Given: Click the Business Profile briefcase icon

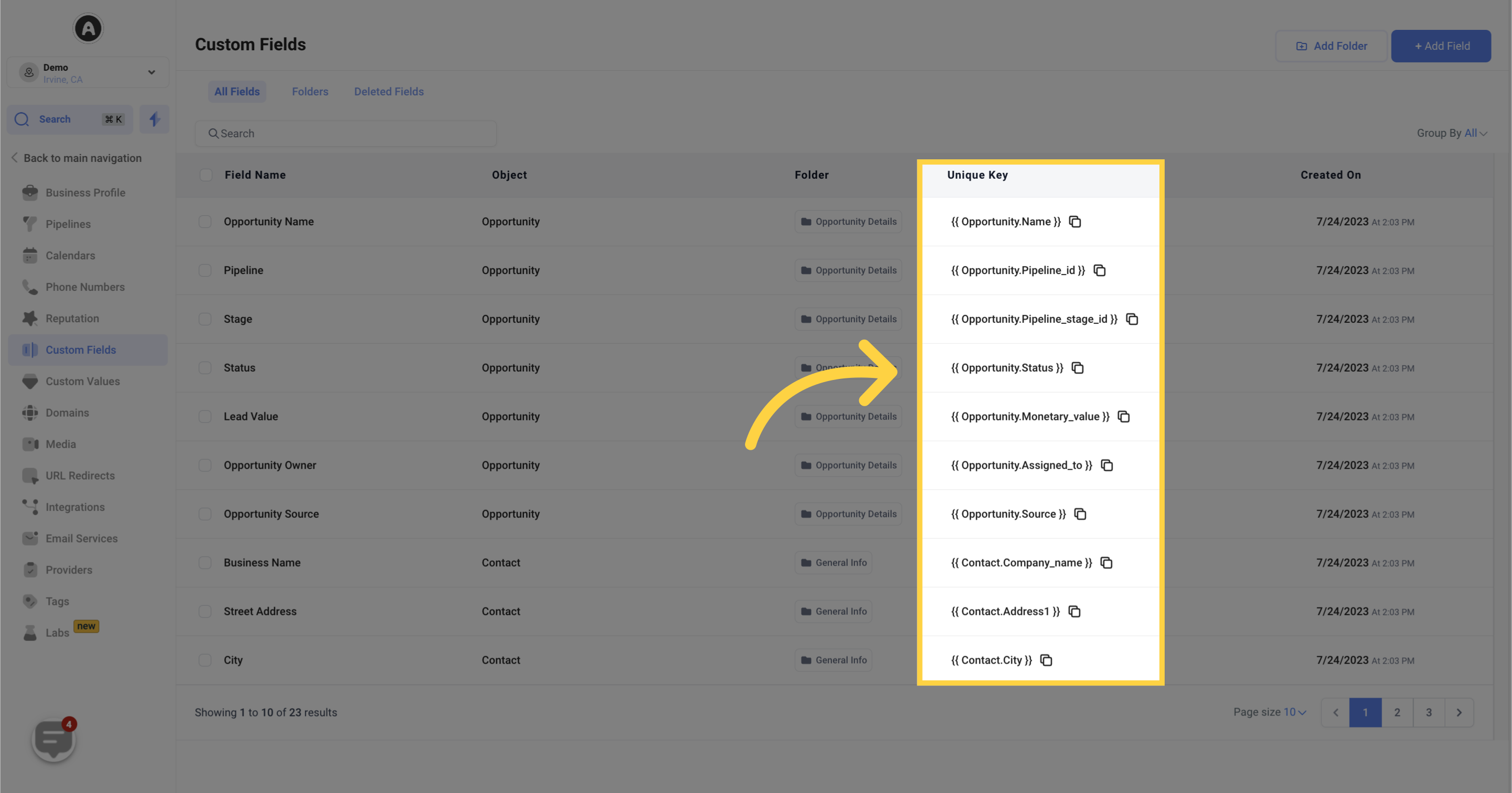Looking at the screenshot, I should coord(30,193).
